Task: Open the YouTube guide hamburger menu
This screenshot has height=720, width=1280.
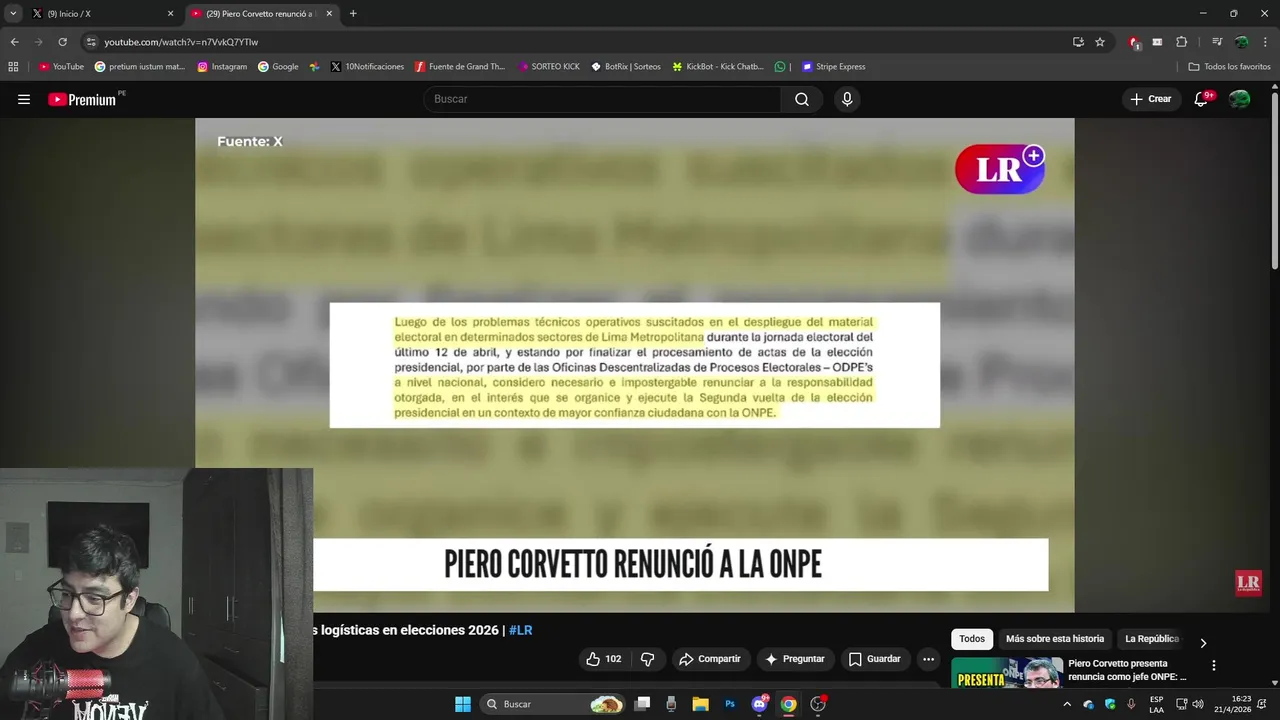Action: pyautogui.click(x=24, y=99)
